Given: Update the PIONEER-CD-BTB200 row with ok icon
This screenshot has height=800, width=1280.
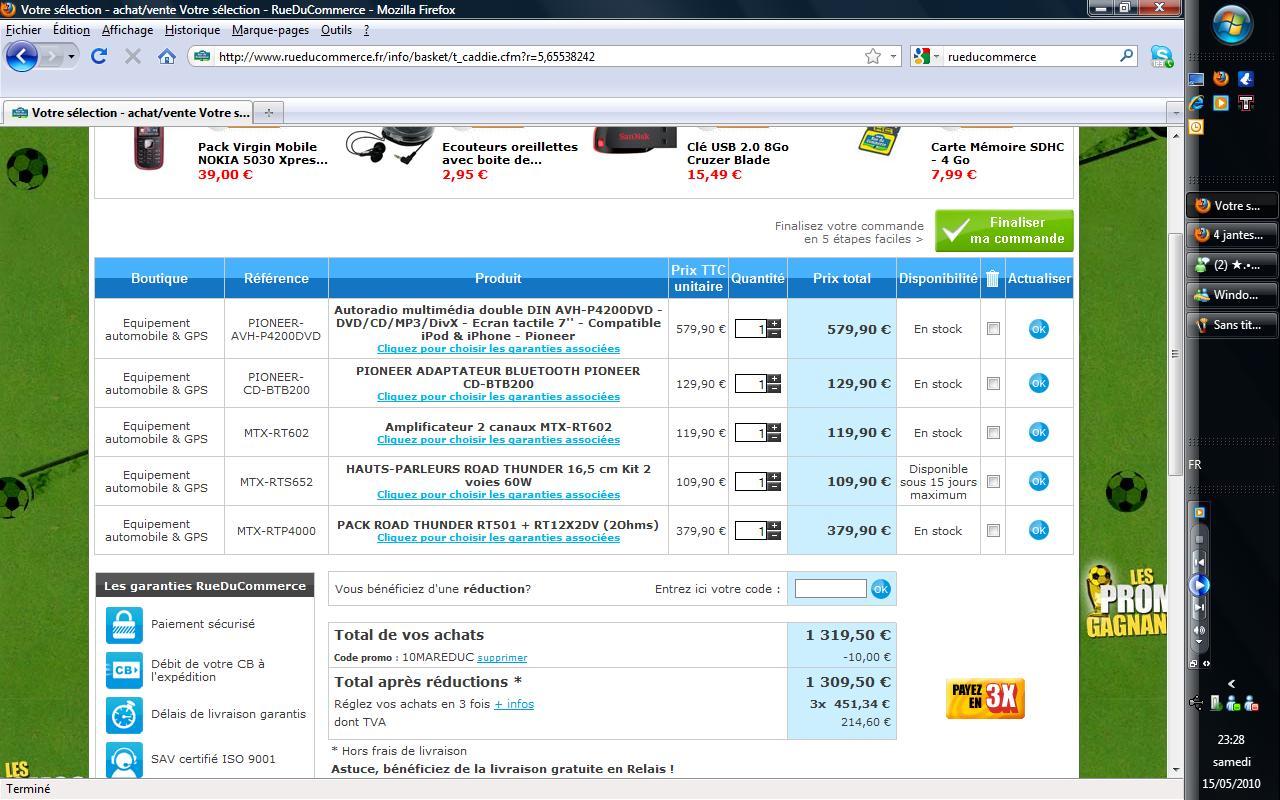Looking at the screenshot, I should [x=1039, y=383].
